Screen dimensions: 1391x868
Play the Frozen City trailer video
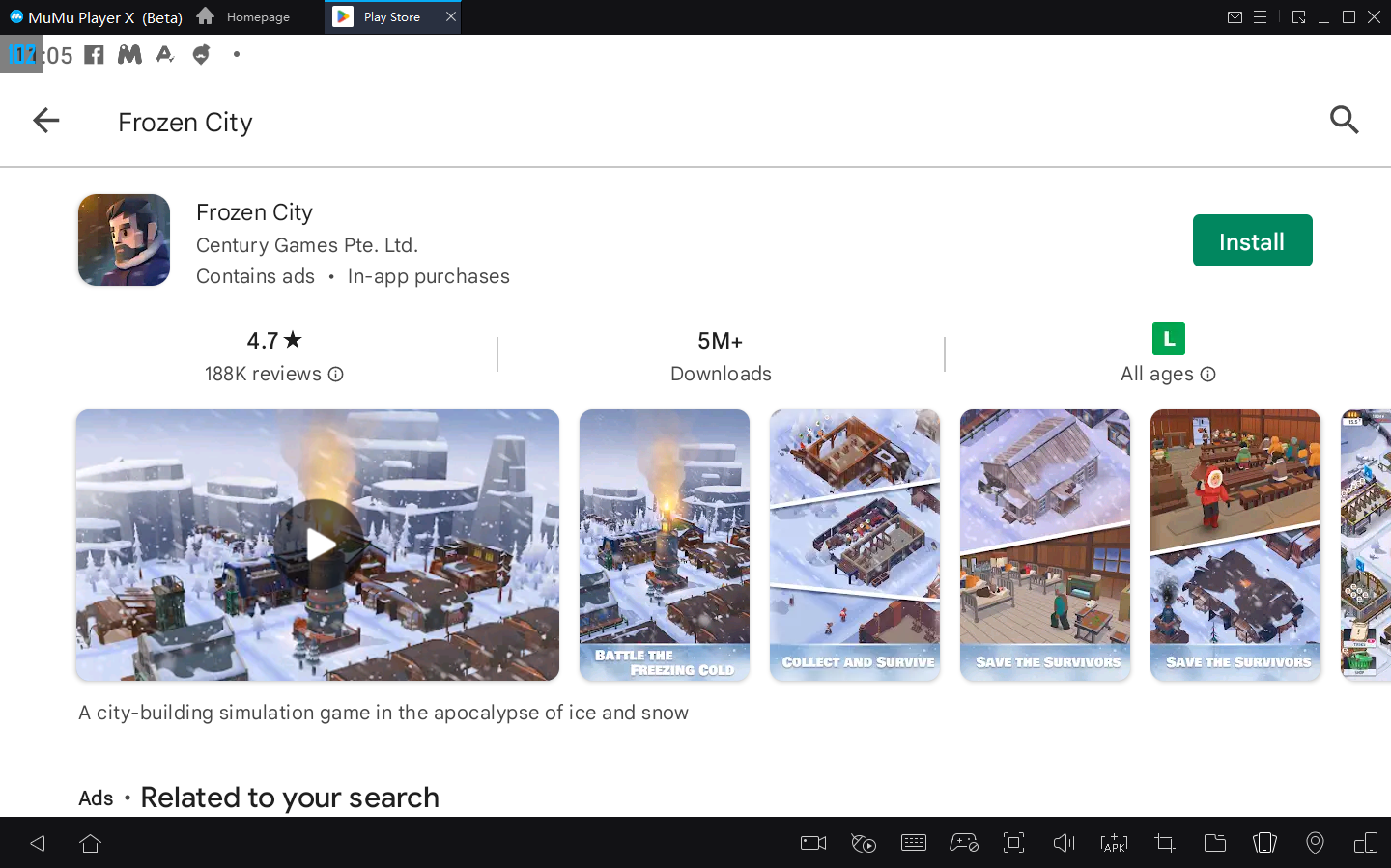coord(318,545)
